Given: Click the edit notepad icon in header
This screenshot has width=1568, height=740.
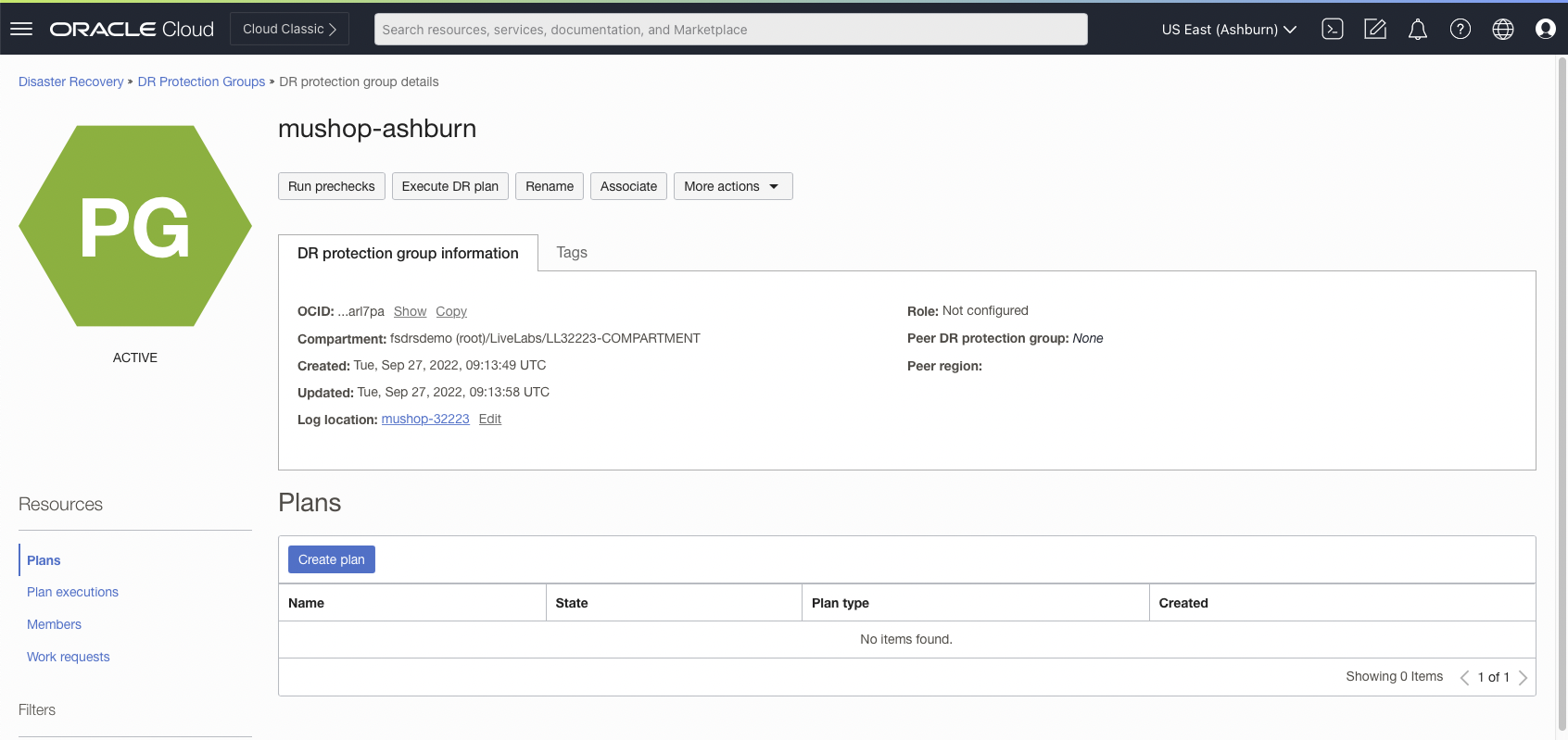Looking at the screenshot, I should click(x=1375, y=29).
